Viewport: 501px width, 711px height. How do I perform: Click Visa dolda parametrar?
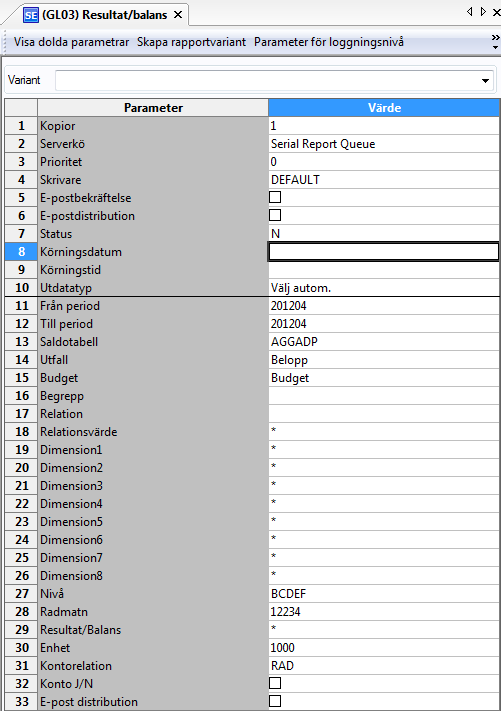pos(71,42)
